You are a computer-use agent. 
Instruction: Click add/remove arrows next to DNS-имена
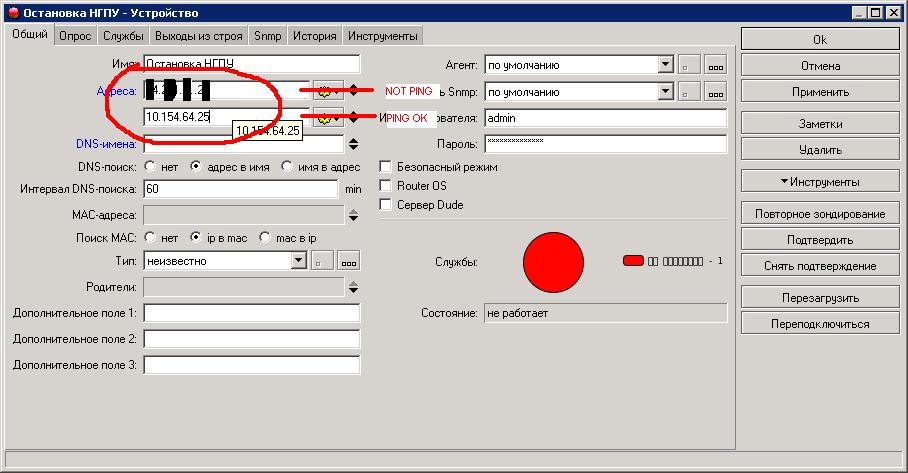(x=353, y=144)
